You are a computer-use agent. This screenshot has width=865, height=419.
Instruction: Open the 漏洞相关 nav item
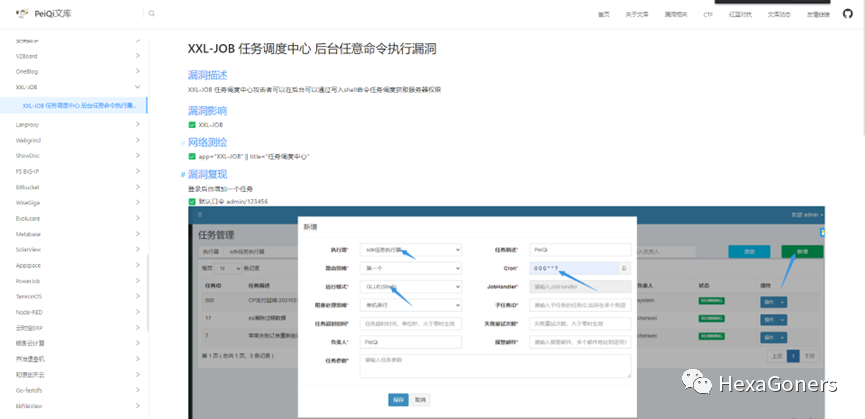676,14
